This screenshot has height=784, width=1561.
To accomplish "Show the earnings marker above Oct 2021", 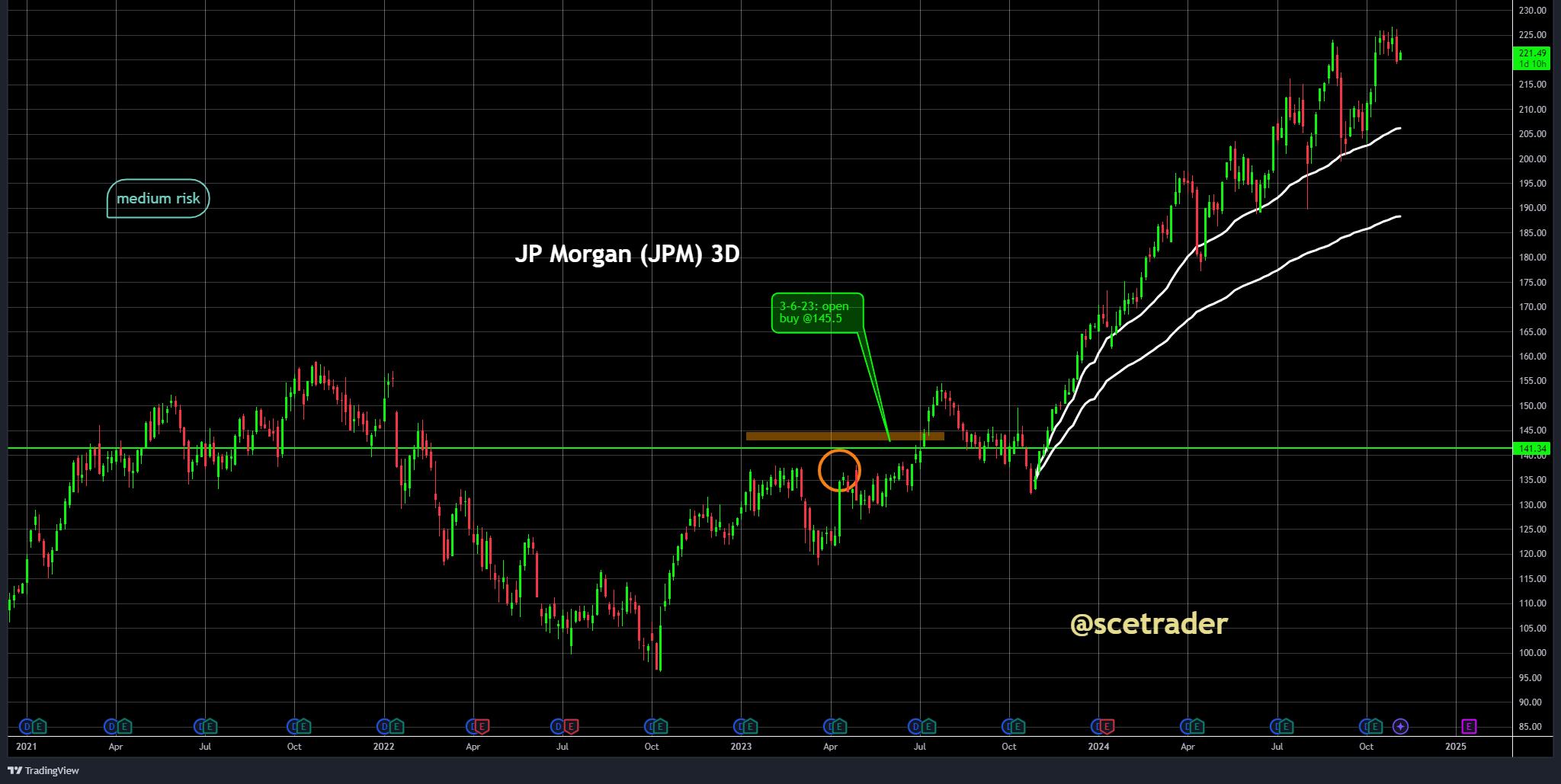I will pos(303,727).
